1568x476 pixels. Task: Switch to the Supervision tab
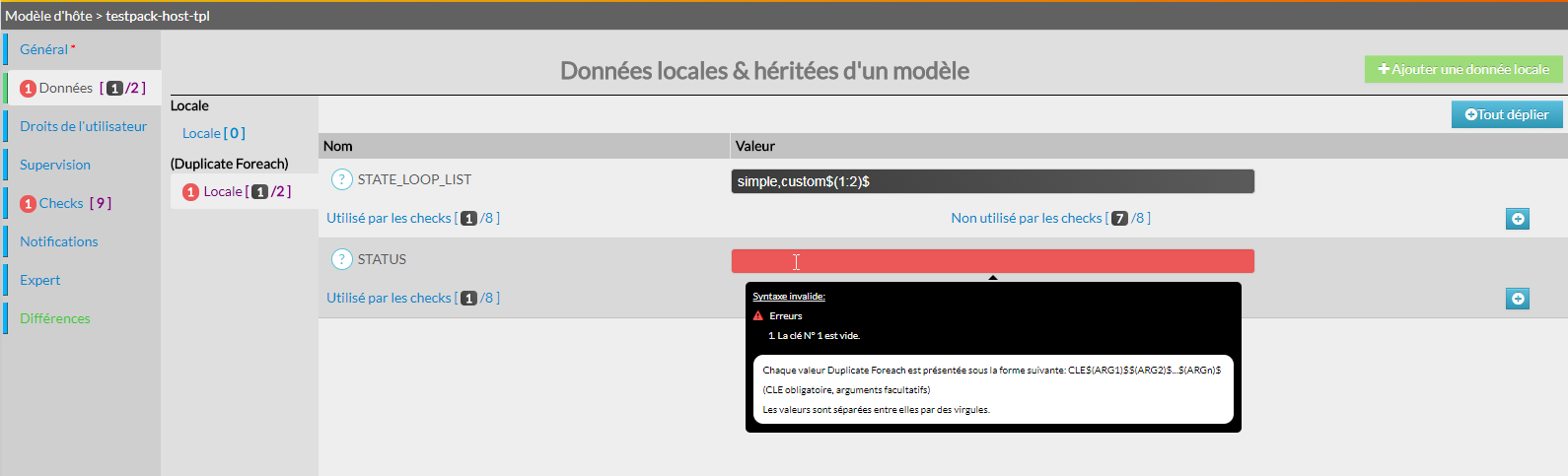pos(55,165)
